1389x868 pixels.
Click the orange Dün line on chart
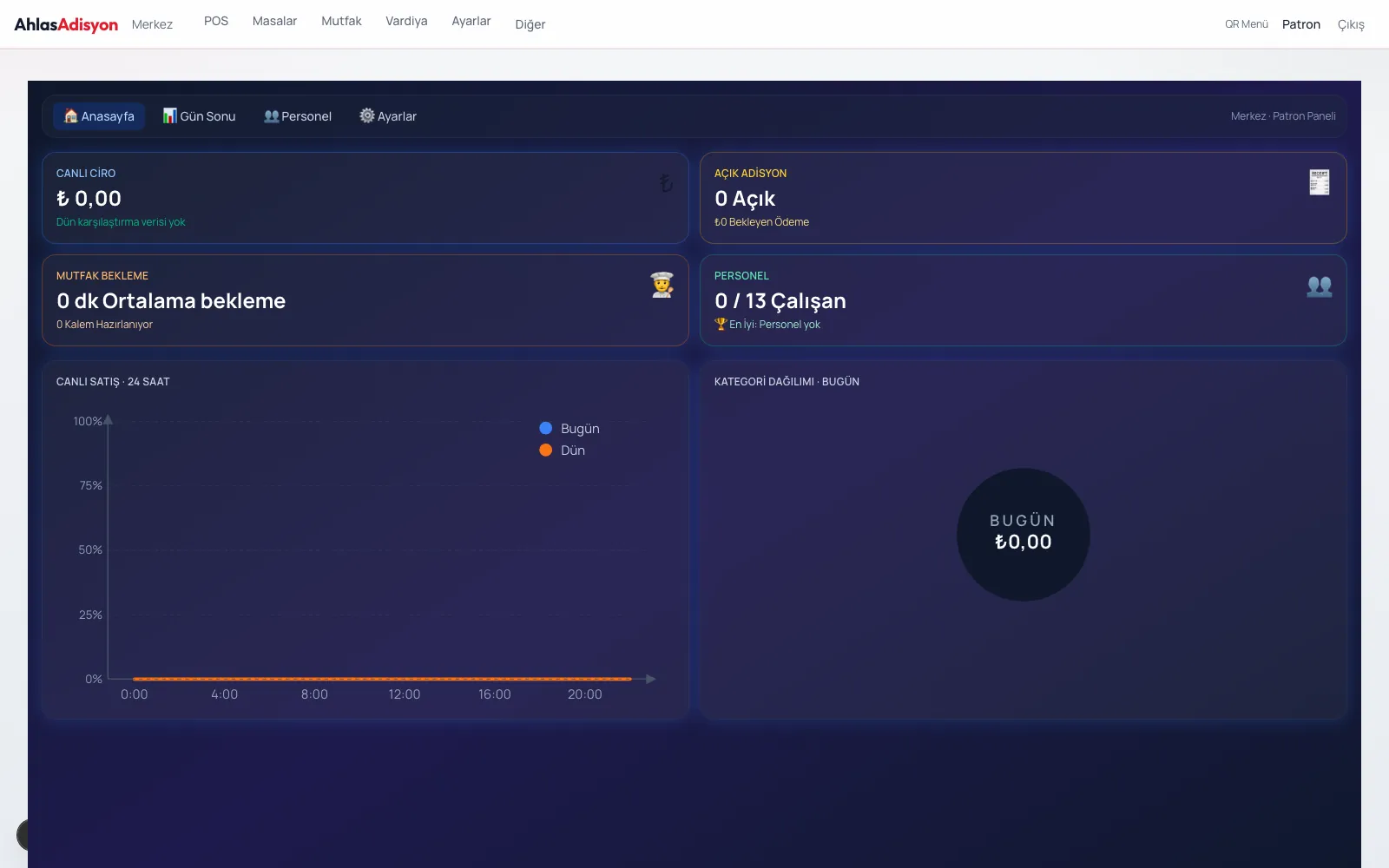click(x=382, y=679)
